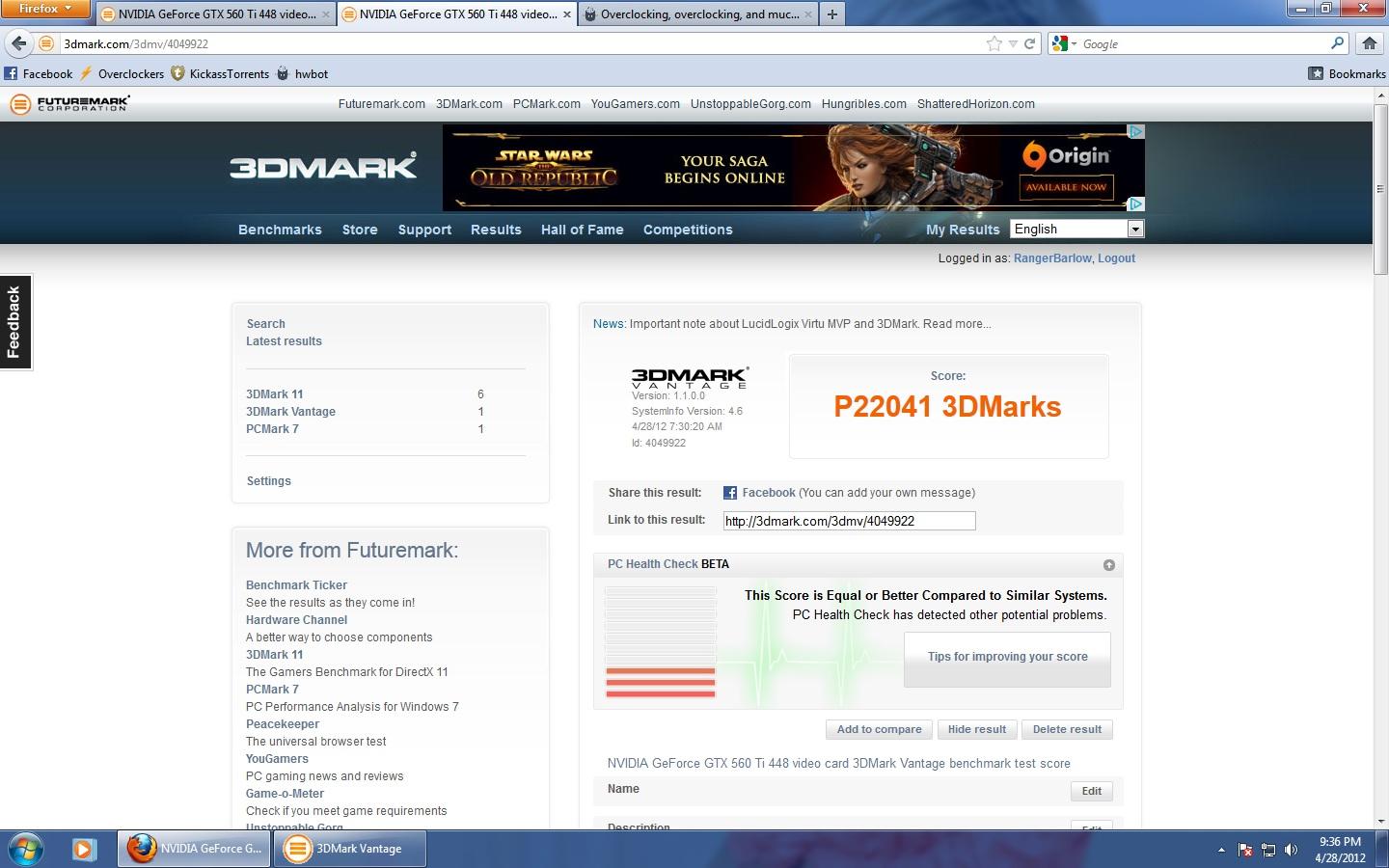The image size is (1389, 868).
Task: Click the network tray icon
Action: point(1268,850)
